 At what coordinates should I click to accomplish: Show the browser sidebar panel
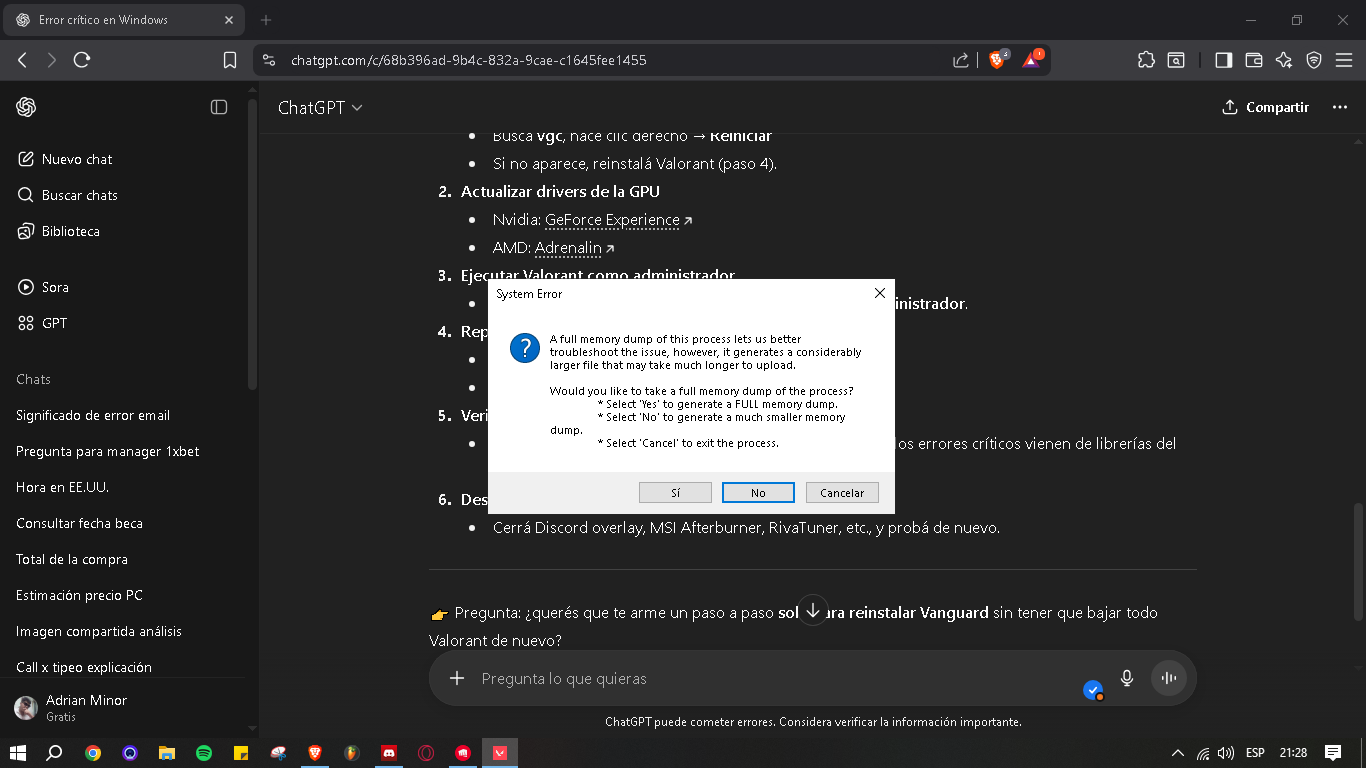(1223, 60)
